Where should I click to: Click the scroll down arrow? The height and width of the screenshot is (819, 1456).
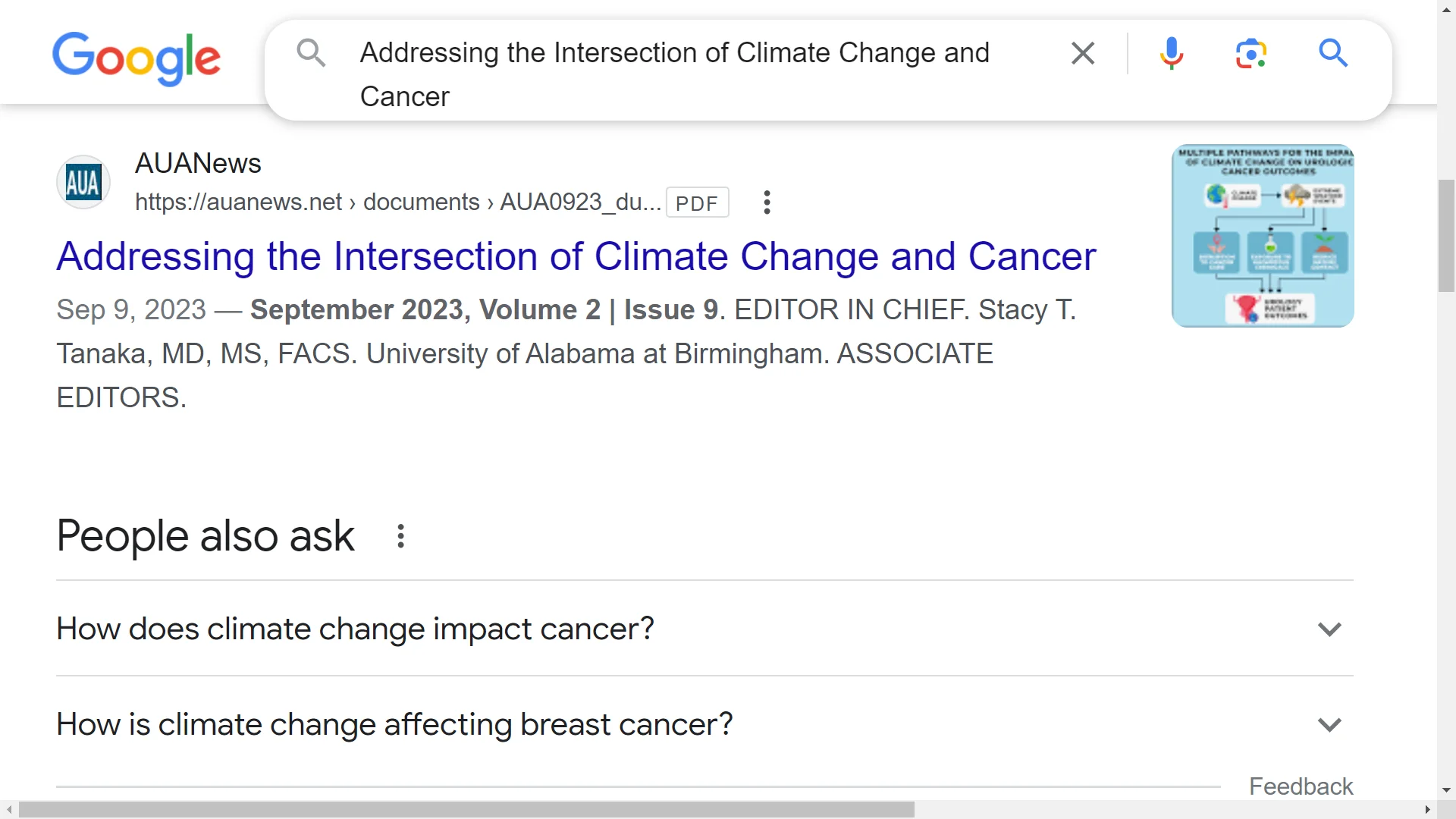click(x=1446, y=790)
